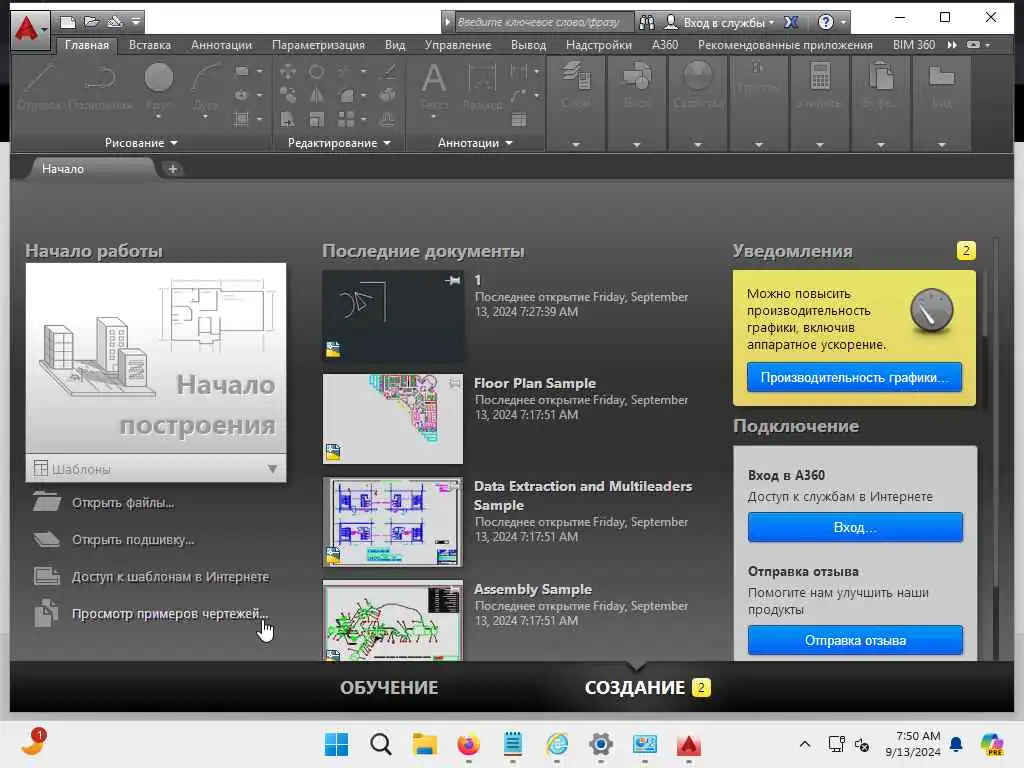Viewport: 1024px width, 768px height.
Task: Switch to the СОЗДАНИЕ page
Action: [x=635, y=688]
